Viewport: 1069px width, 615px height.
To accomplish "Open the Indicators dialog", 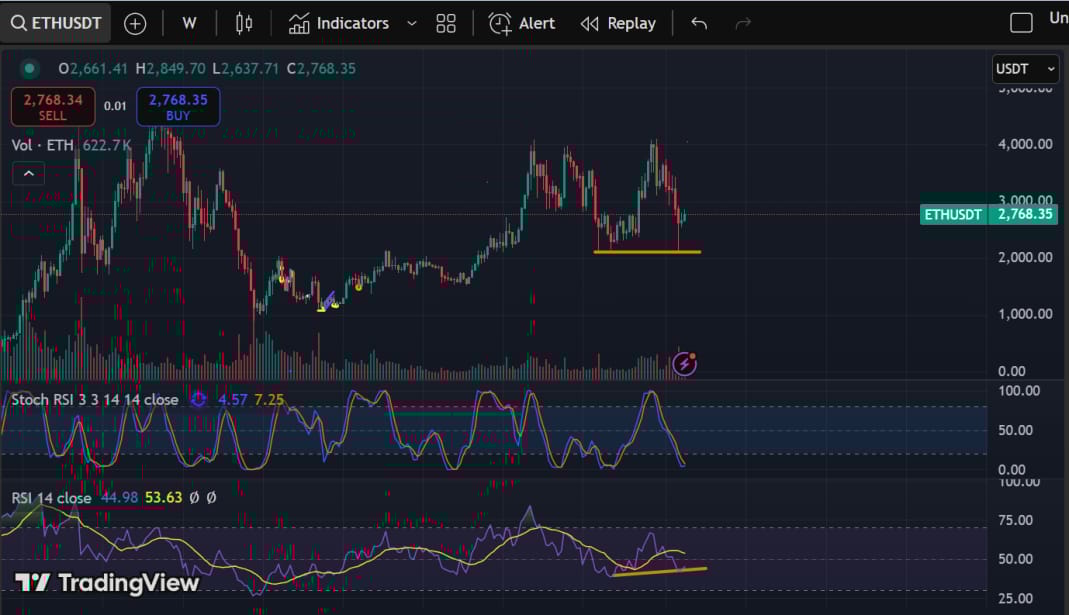I will [338, 24].
